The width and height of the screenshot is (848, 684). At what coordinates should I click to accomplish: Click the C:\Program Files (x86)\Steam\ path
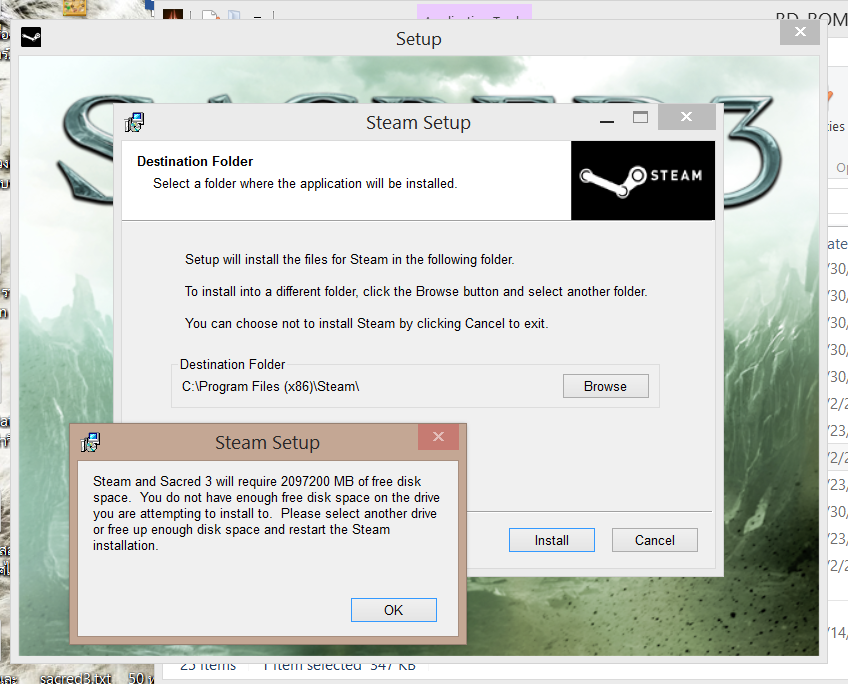point(270,387)
